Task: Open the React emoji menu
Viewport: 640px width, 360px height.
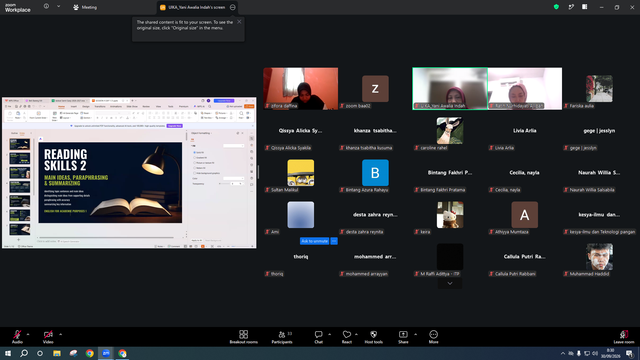Action: [x=347, y=337]
